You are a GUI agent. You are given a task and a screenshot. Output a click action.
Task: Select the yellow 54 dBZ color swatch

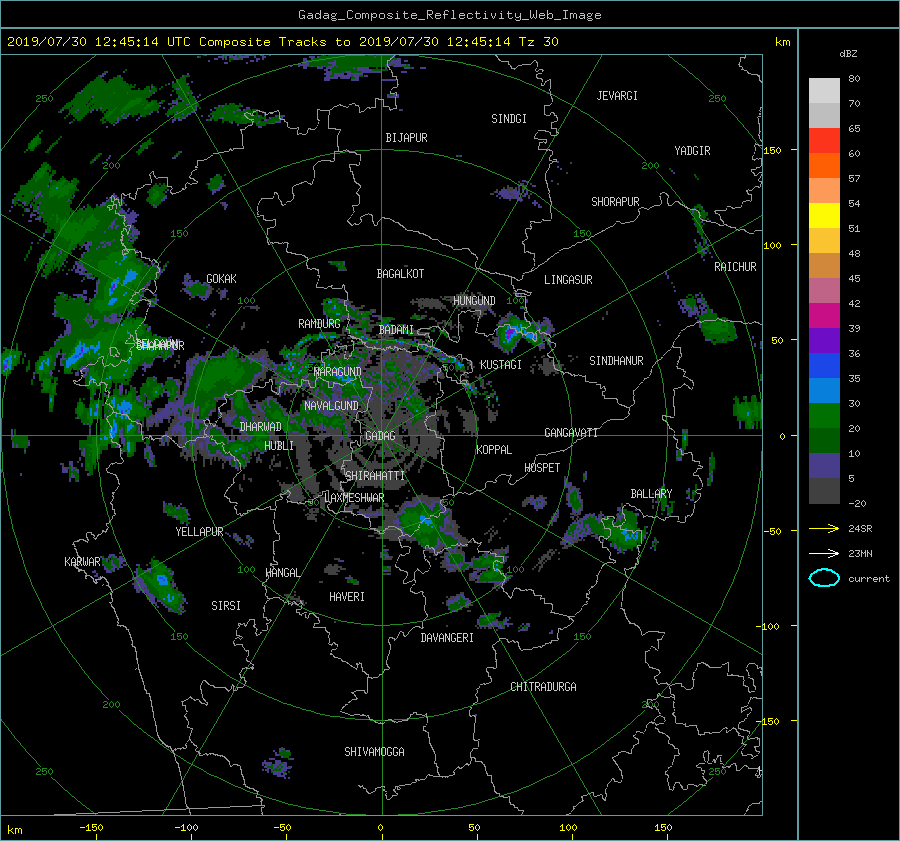point(824,215)
